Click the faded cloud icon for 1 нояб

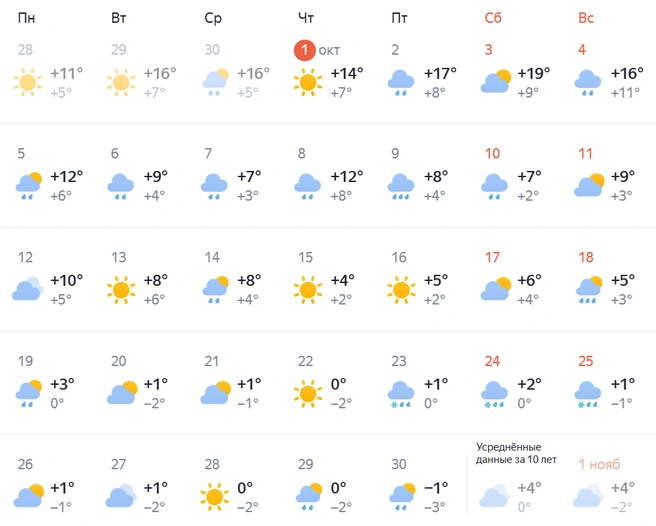coord(587,496)
